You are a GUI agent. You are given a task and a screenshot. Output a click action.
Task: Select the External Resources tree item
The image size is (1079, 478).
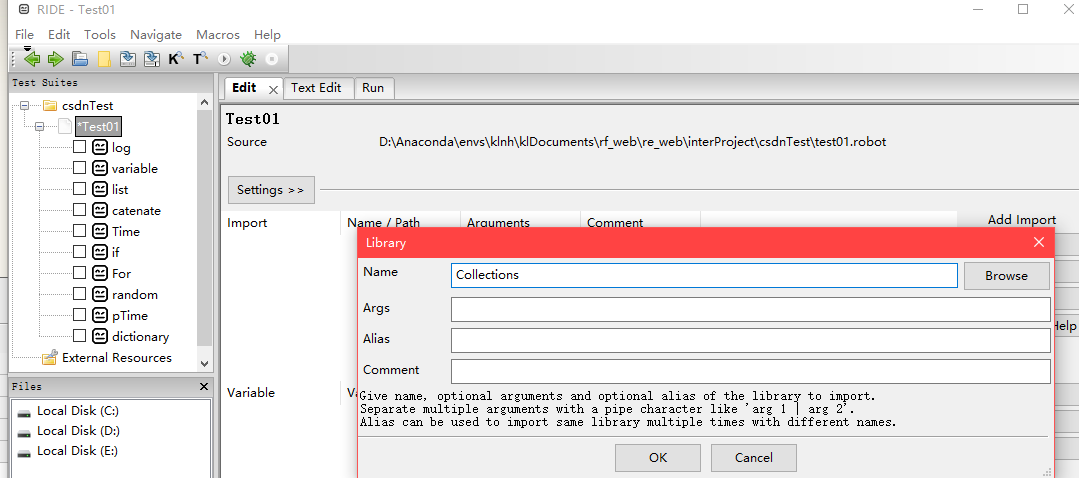(x=117, y=358)
